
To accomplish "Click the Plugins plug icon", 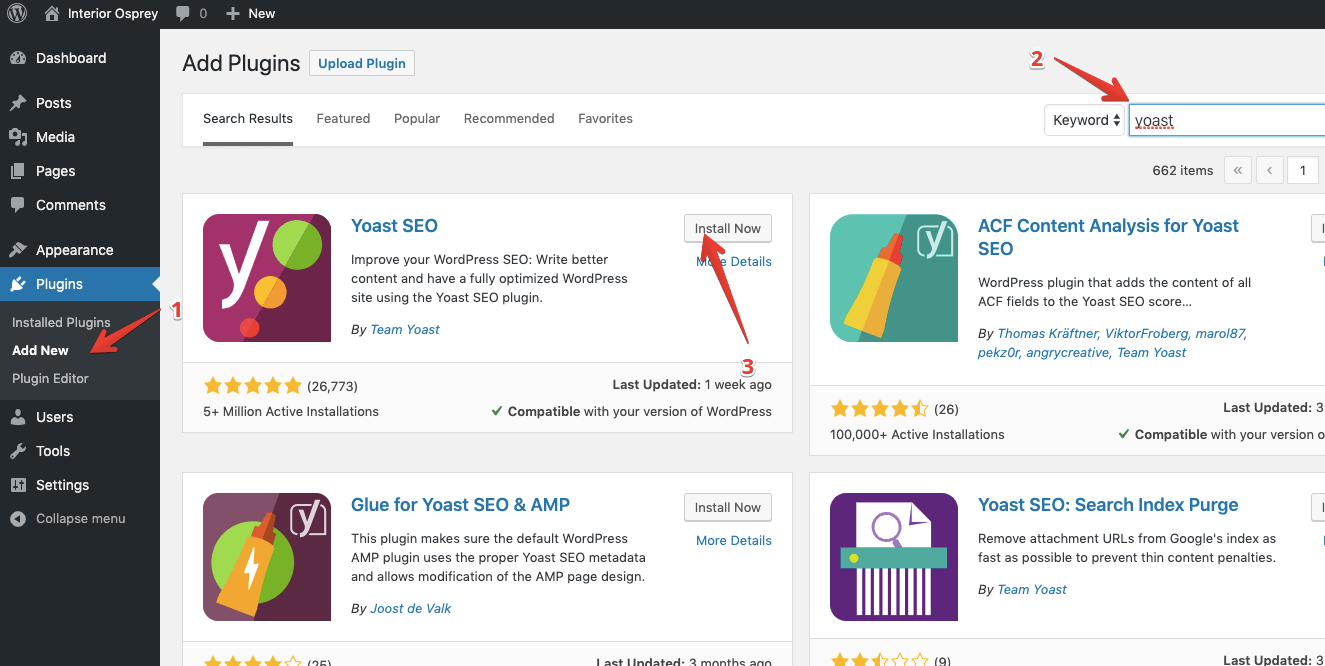I will [x=18, y=284].
